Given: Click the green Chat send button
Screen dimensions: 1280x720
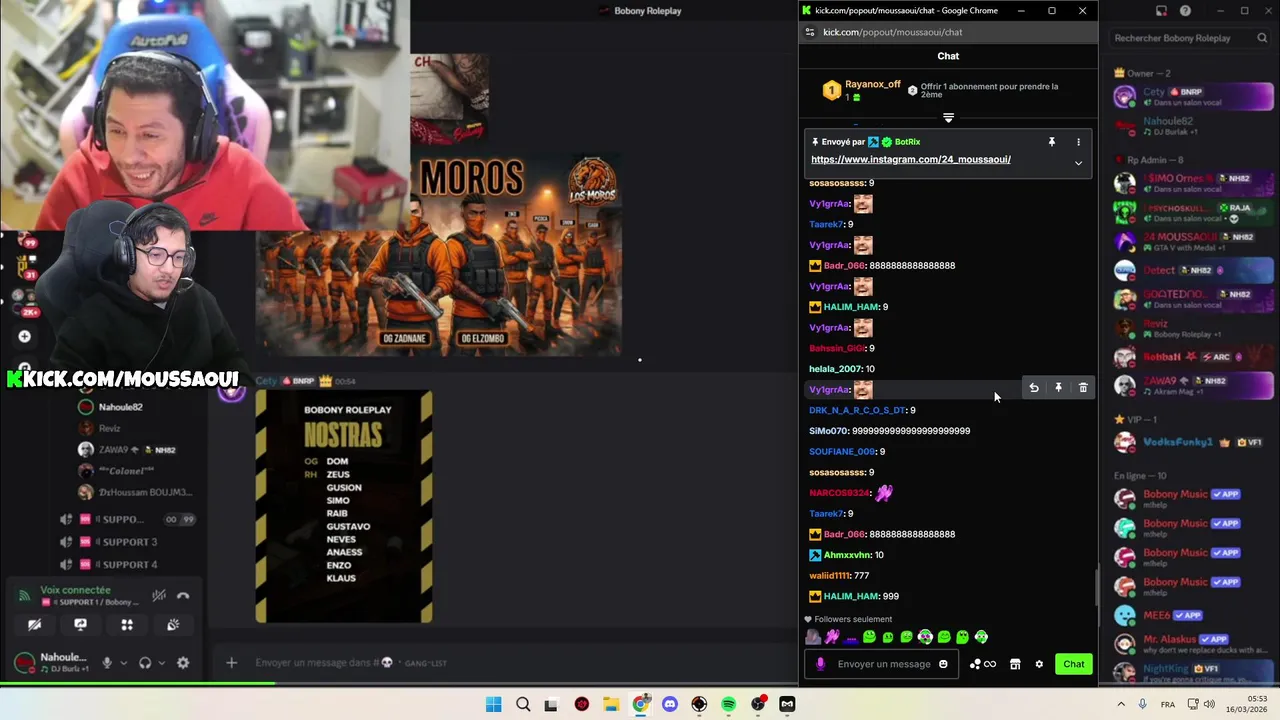Looking at the screenshot, I should [1073, 664].
